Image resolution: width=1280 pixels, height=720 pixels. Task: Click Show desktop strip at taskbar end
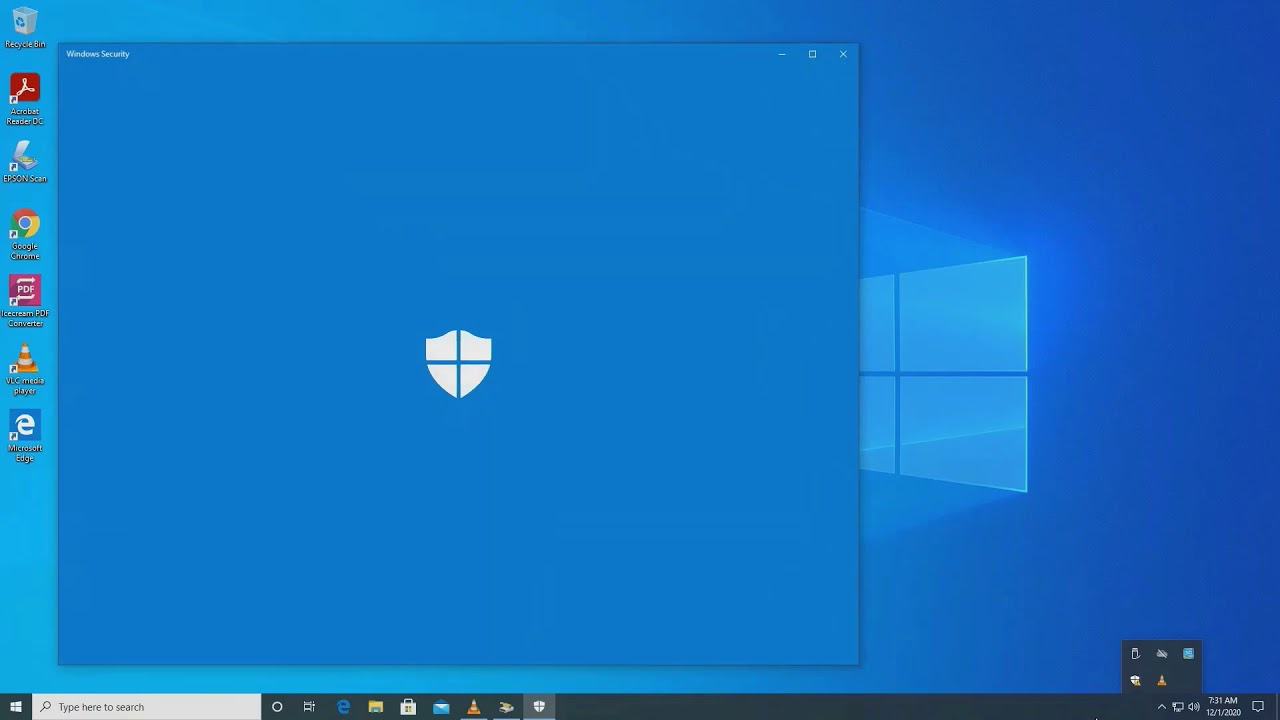[1277, 707]
